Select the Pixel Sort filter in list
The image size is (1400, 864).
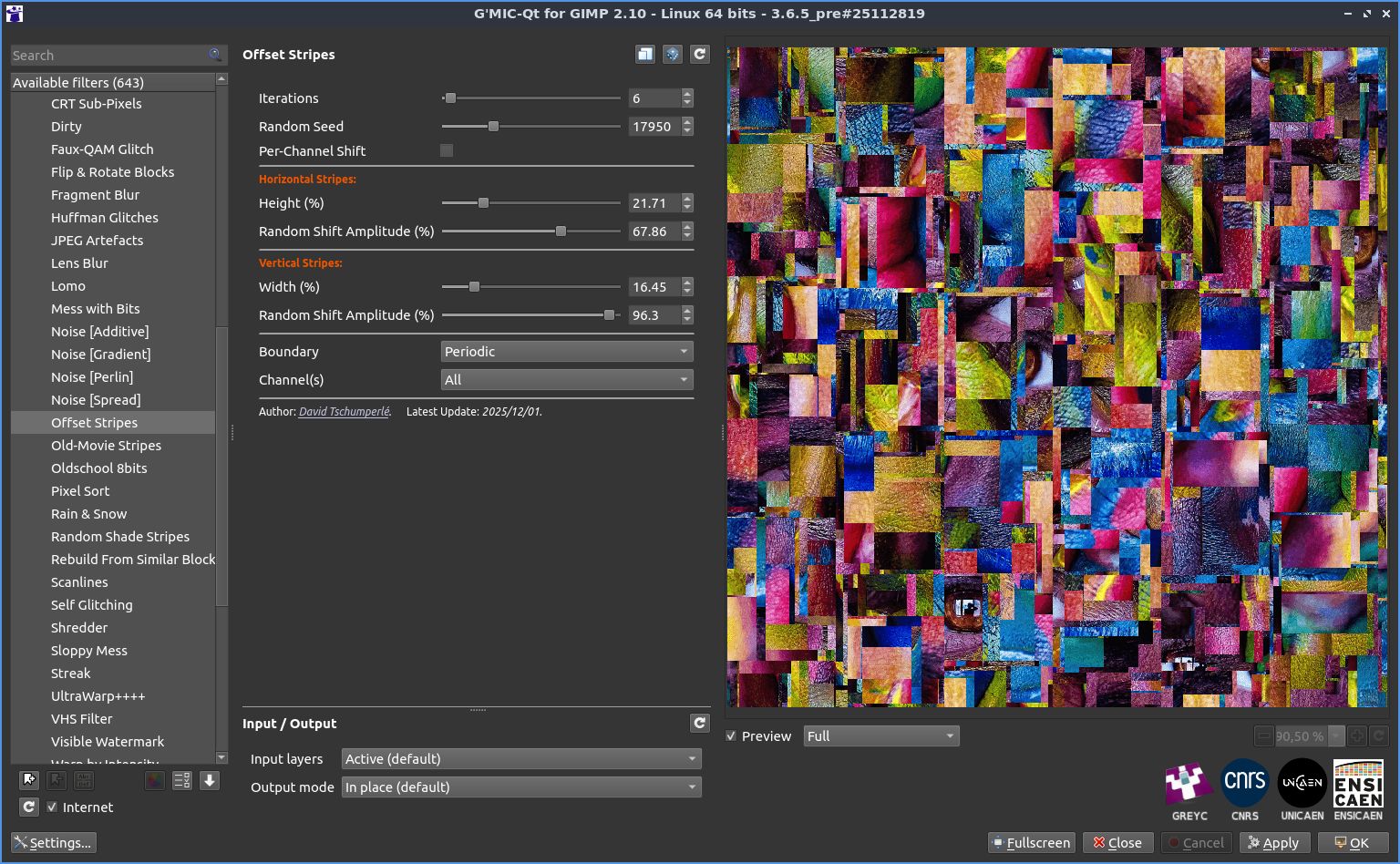tap(80, 491)
